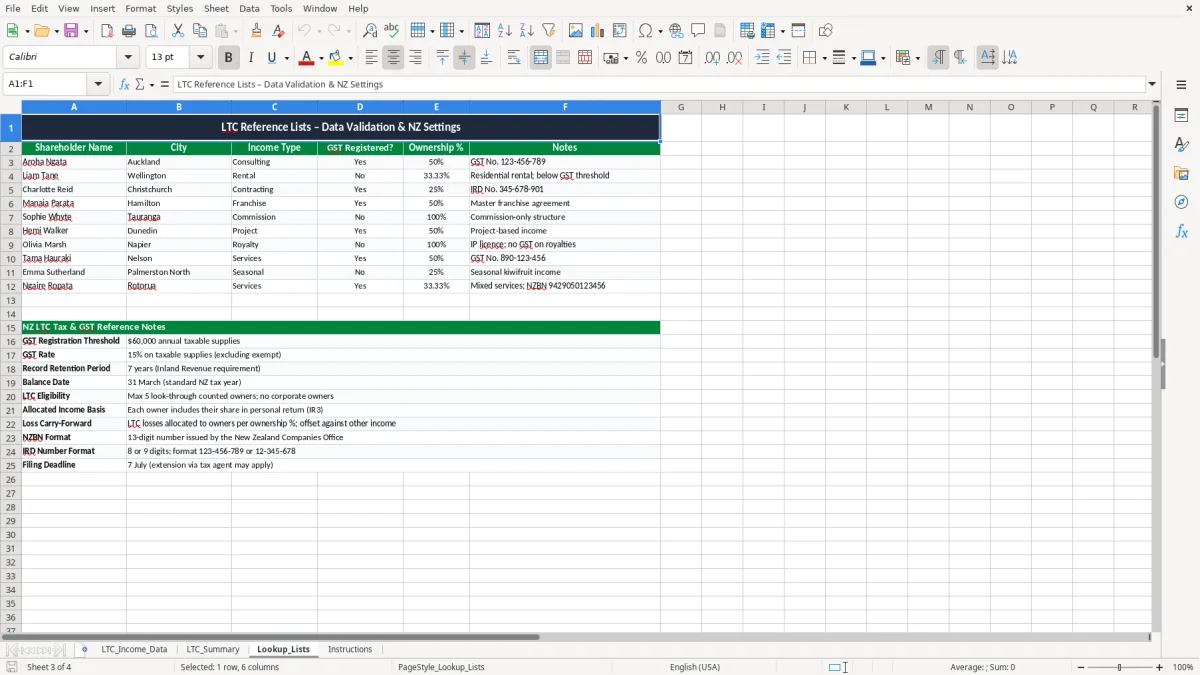The width and height of the screenshot is (1200, 675).
Task: Open the Data menu
Action: [249, 8]
